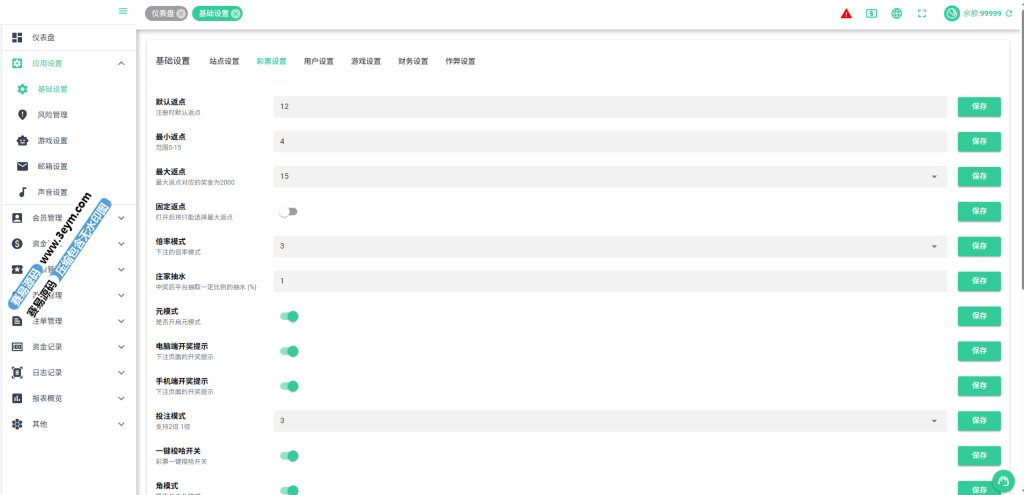Turn off the 元模式 toggle
Screen dimensions: 1024x495
(x=289, y=316)
